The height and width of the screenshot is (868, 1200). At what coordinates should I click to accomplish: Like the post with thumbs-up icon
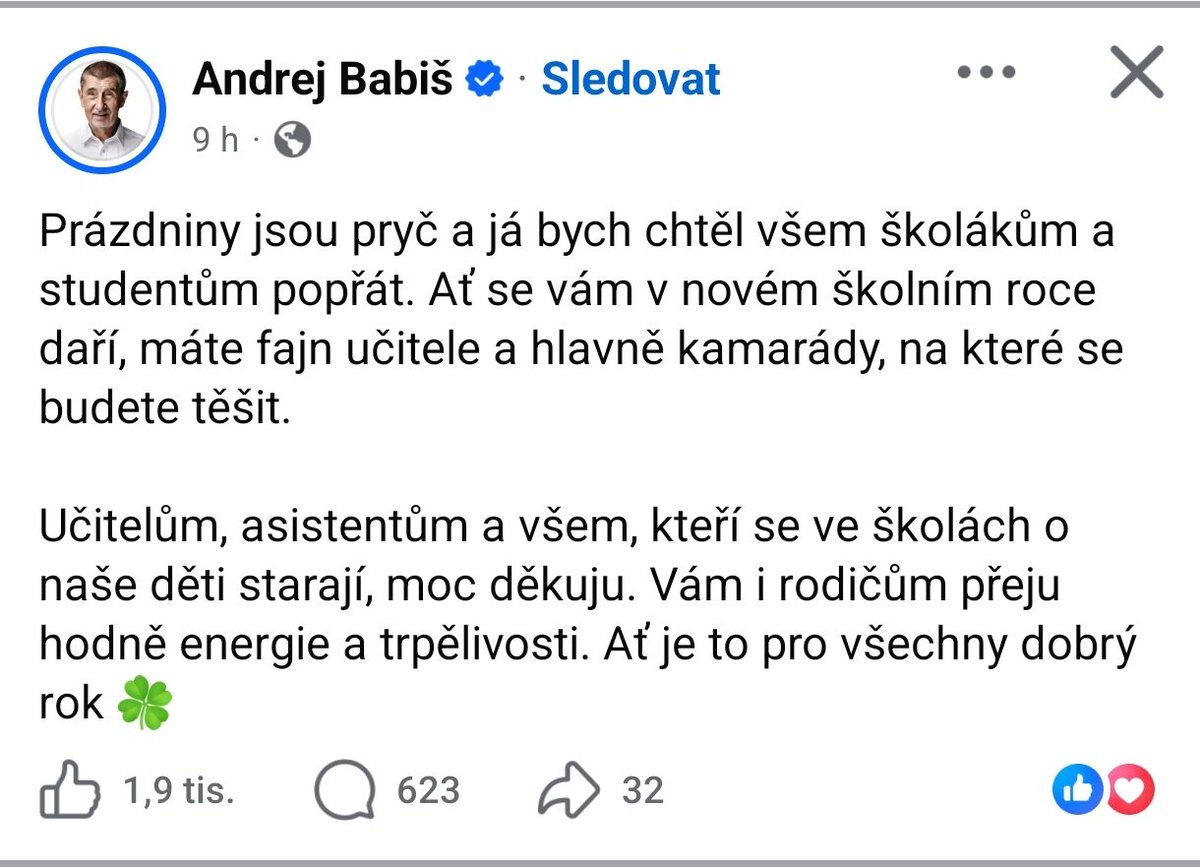coord(70,791)
